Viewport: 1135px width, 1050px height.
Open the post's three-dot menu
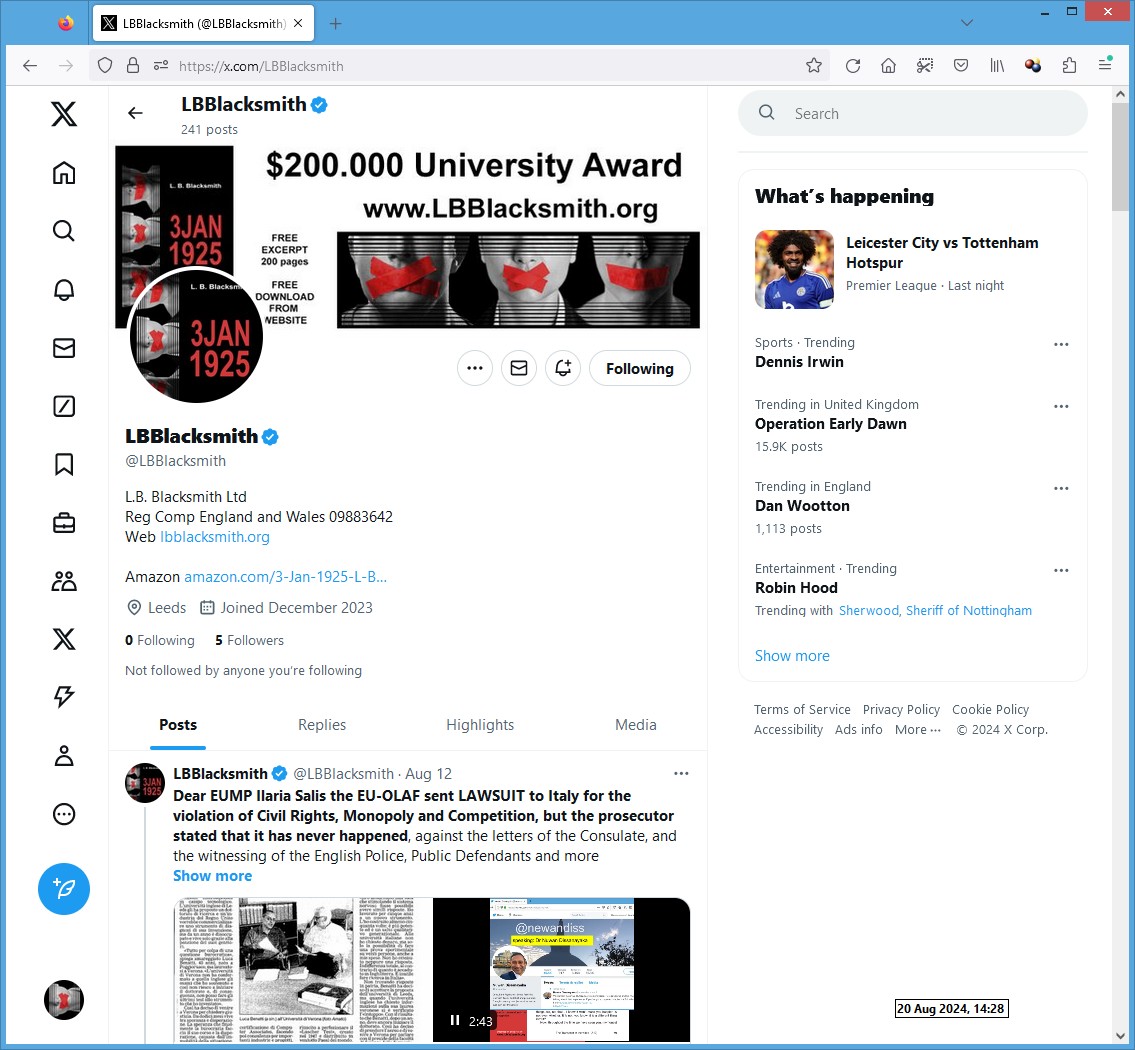(x=681, y=773)
